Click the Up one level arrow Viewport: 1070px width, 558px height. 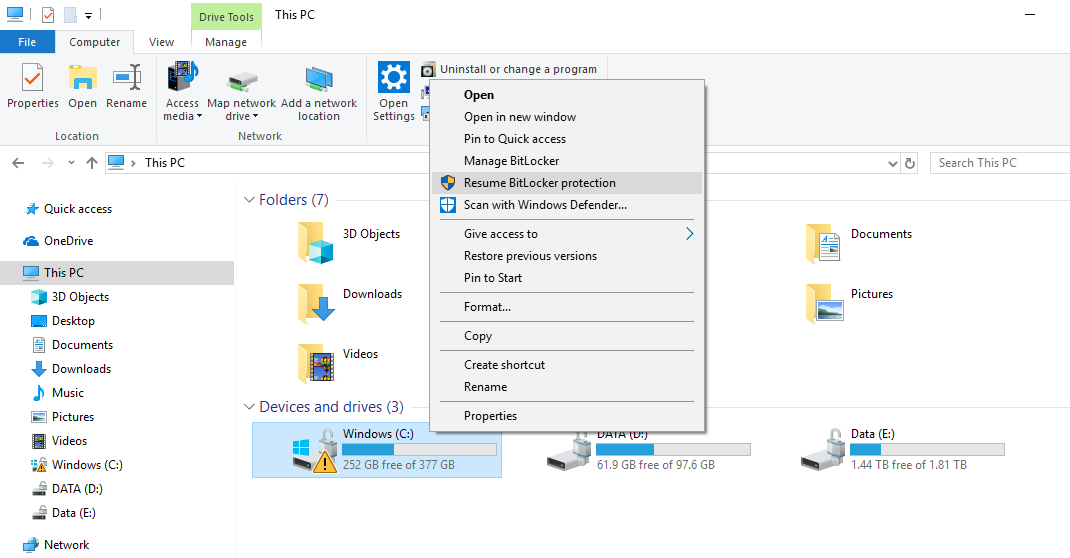91,163
